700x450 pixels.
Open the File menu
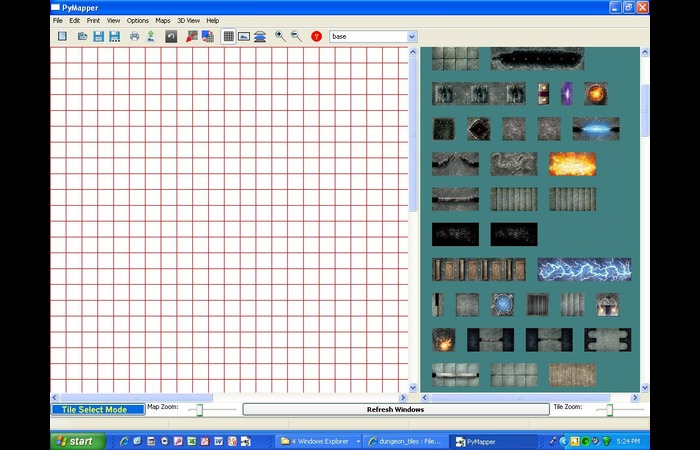click(x=58, y=21)
